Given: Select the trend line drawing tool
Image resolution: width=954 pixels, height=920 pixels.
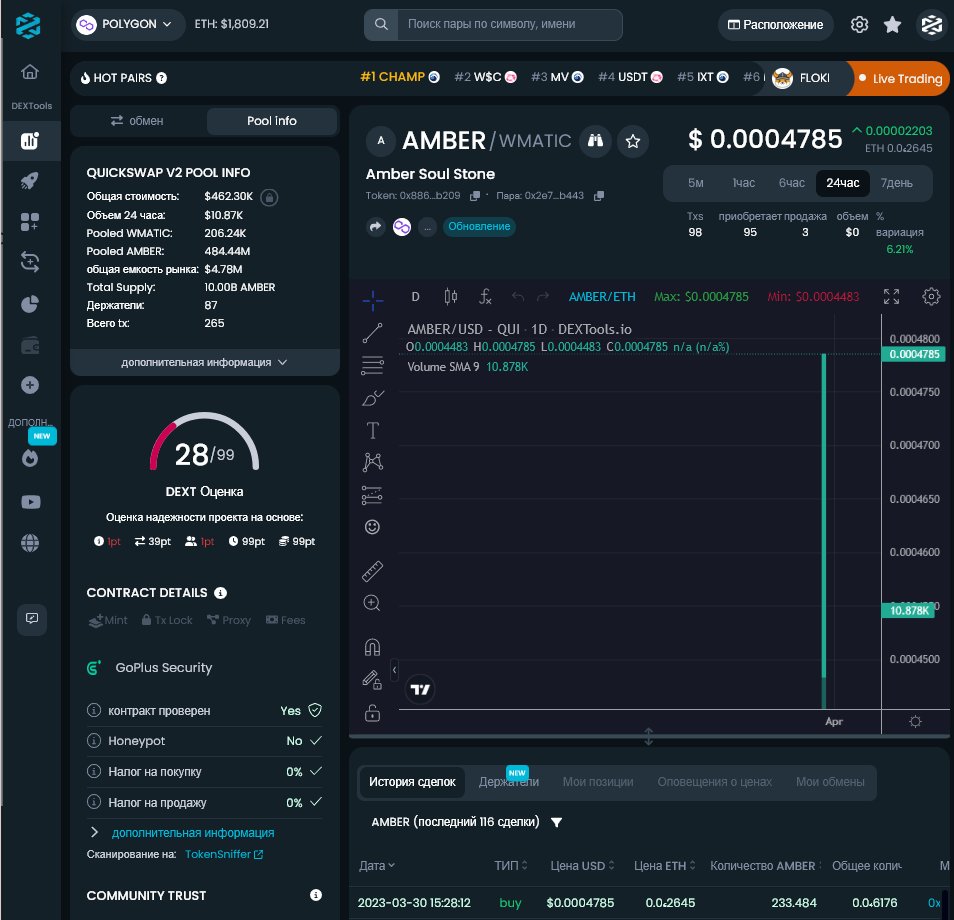Looking at the screenshot, I should point(372,333).
